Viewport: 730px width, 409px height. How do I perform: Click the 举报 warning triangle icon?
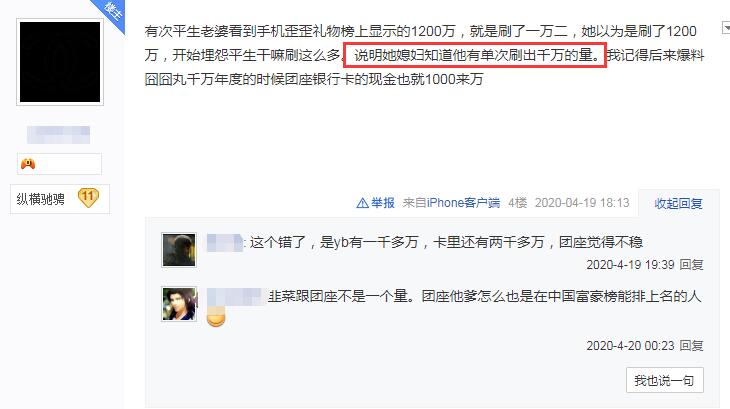click(x=362, y=203)
